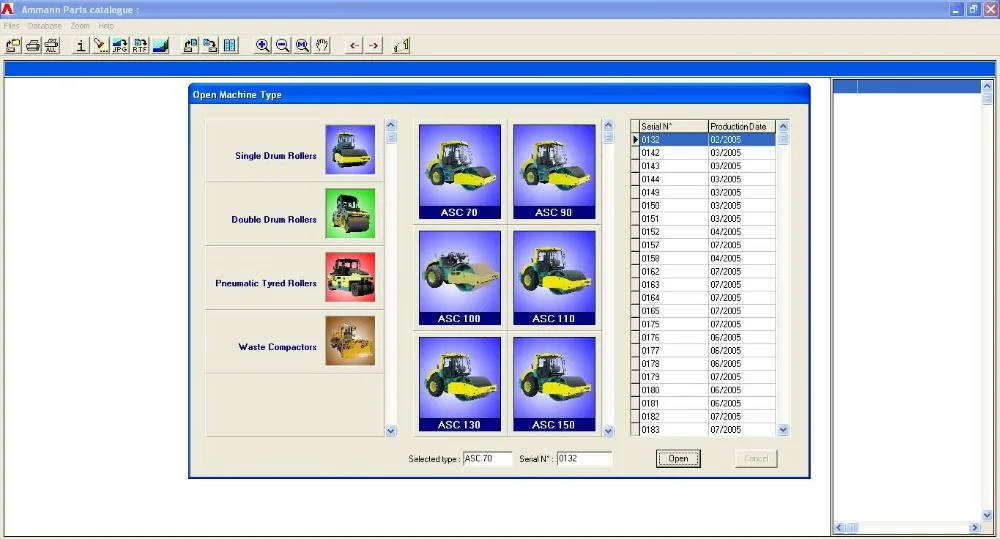The height and width of the screenshot is (539, 1000).
Task: Select serial number 0157 row
Action: [673, 245]
